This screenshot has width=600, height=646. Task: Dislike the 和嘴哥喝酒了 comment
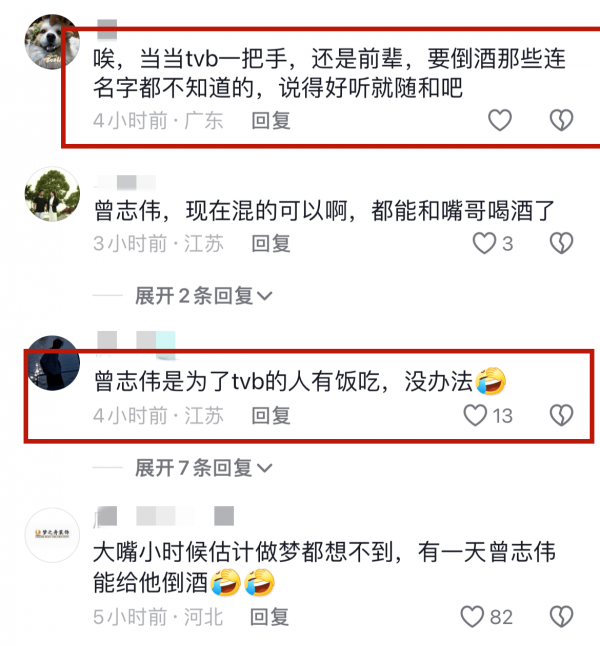pos(562,243)
